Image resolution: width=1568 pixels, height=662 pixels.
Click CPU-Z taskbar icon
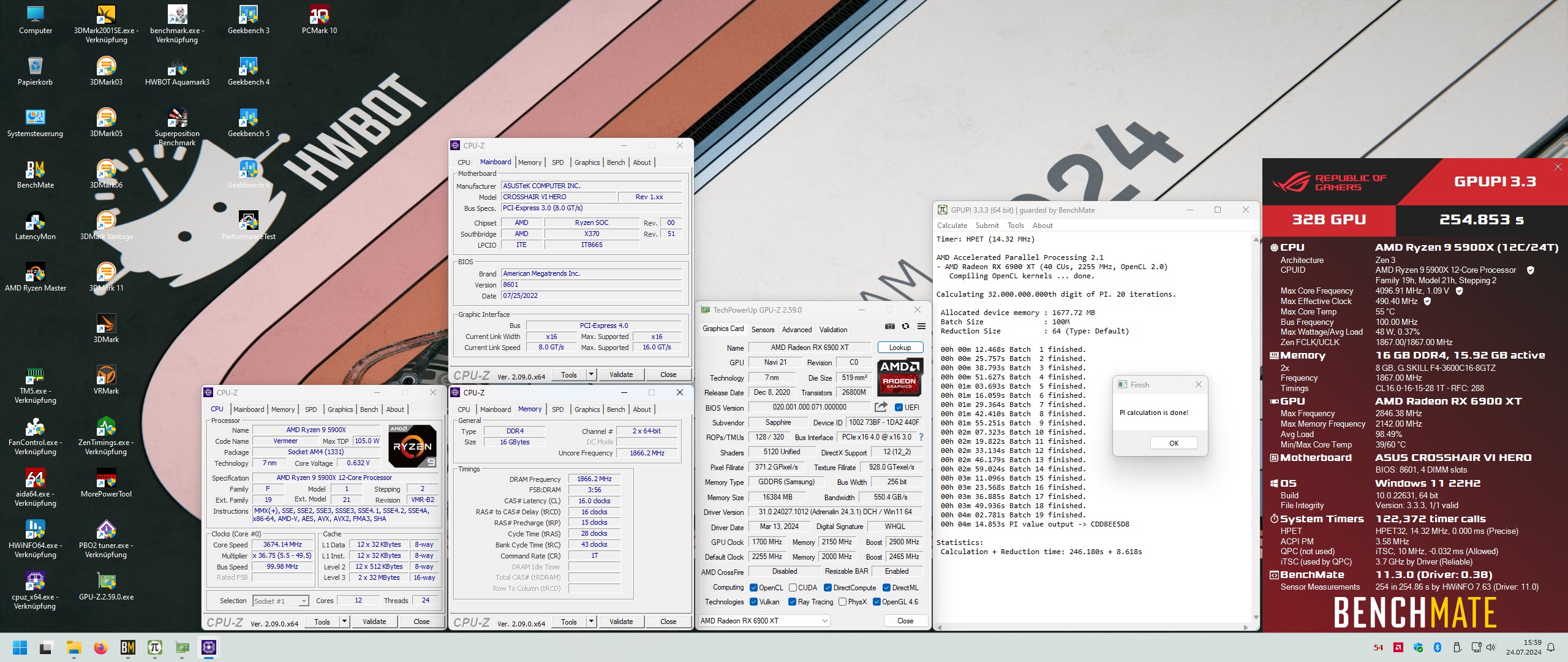tap(208, 647)
